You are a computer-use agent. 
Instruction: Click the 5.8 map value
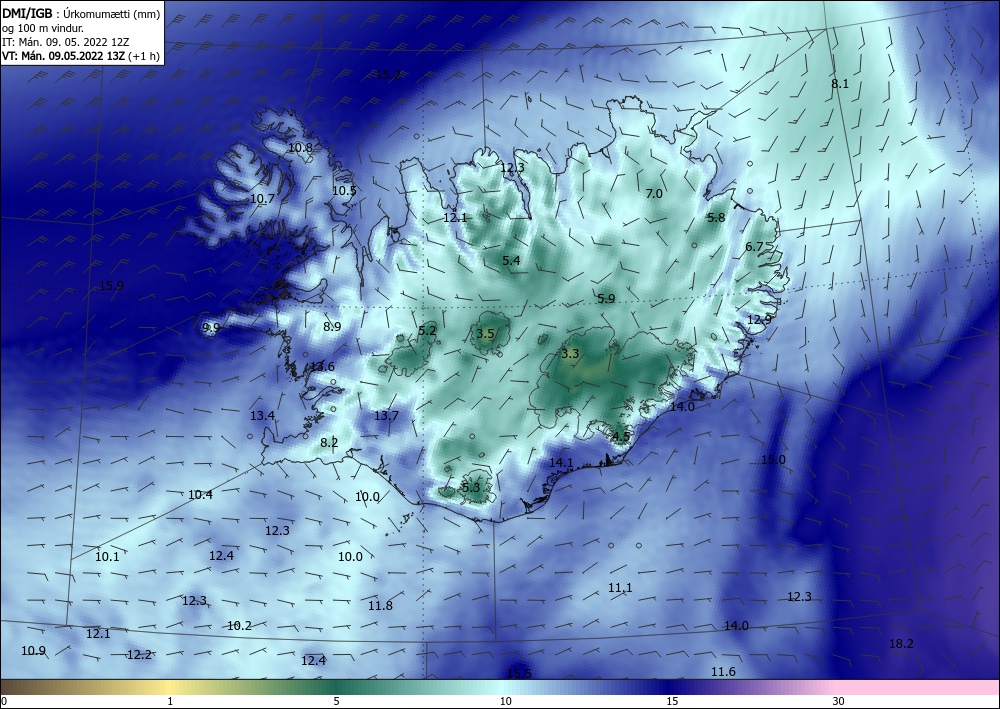click(x=716, y=217)
